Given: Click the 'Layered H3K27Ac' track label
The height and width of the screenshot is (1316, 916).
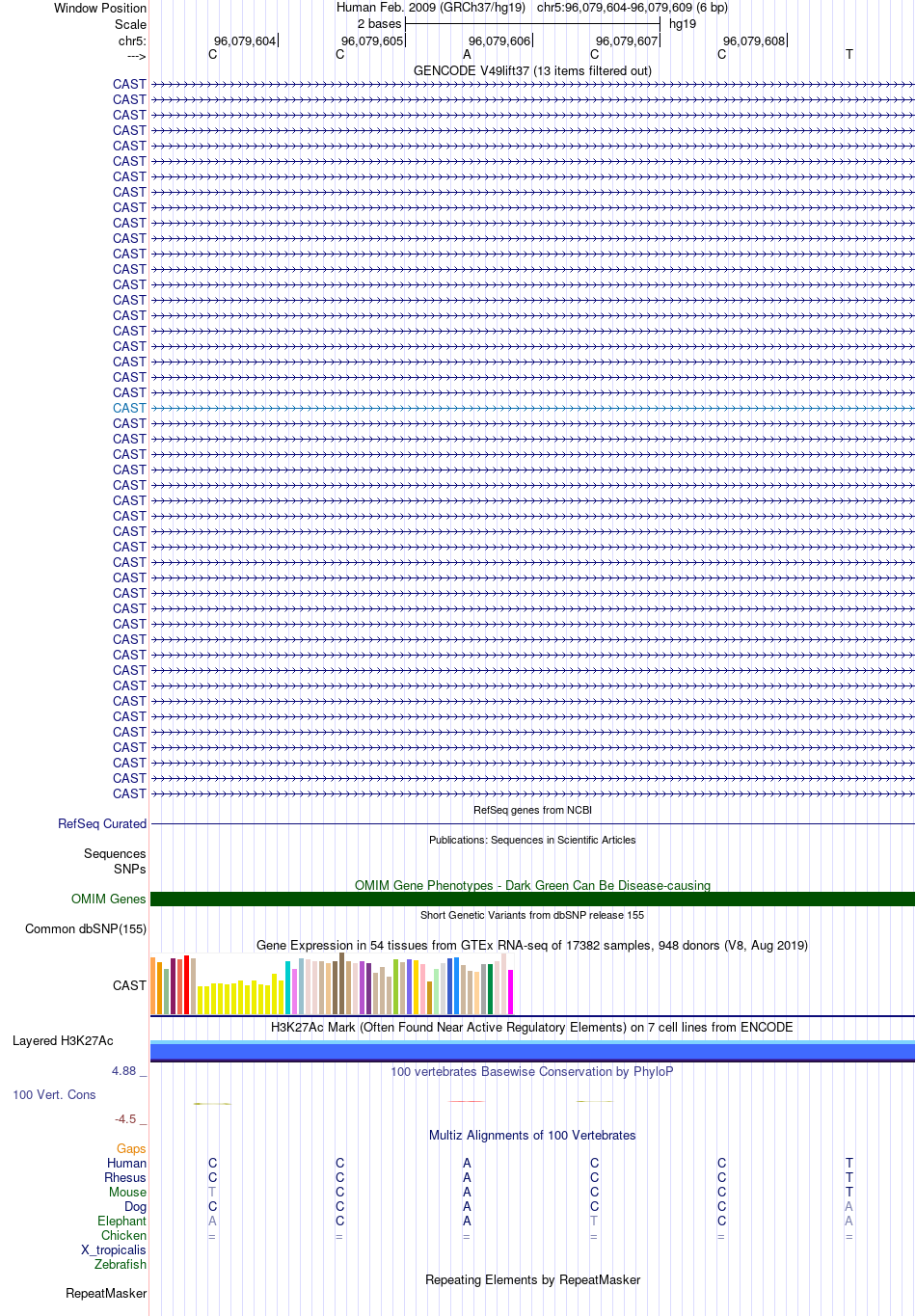Looking at the screenshot, I should pos(63,1040).
